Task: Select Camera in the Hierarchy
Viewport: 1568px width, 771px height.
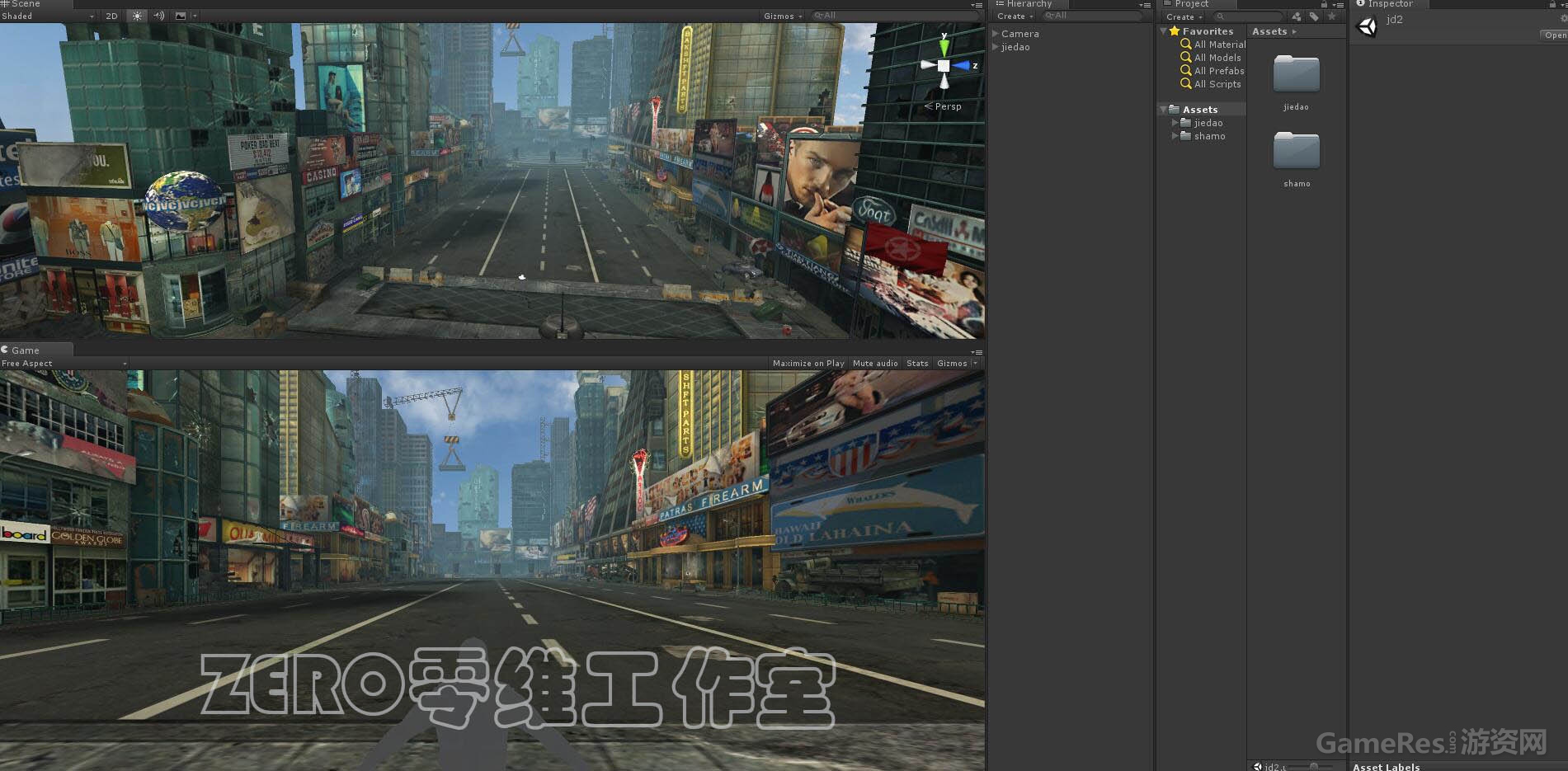Action: tap(1020, 34)
